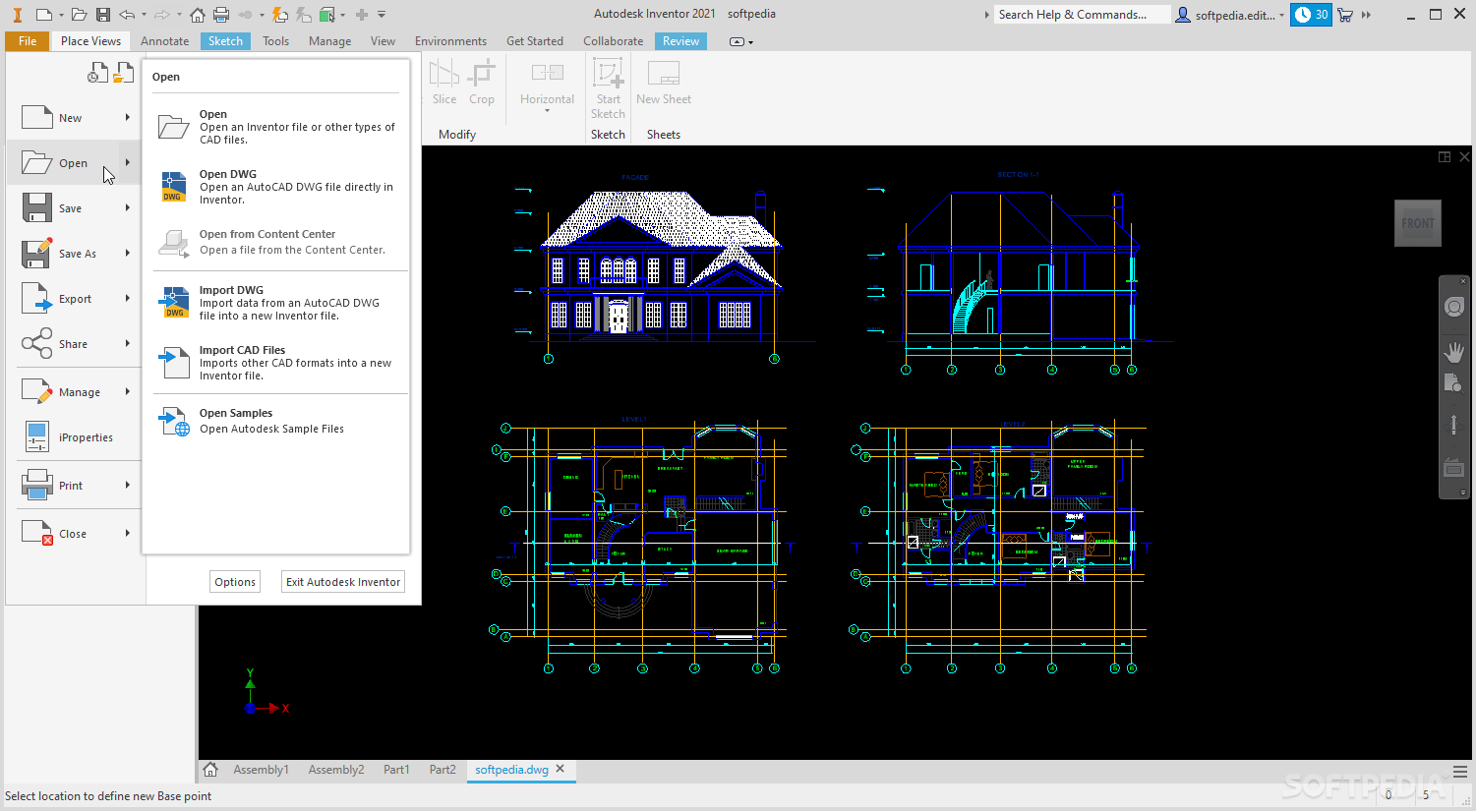The height and width of the screenshot is (812, 1476).
Task: Click the Open Samples globe icon
Action: (x=175, y=421)
